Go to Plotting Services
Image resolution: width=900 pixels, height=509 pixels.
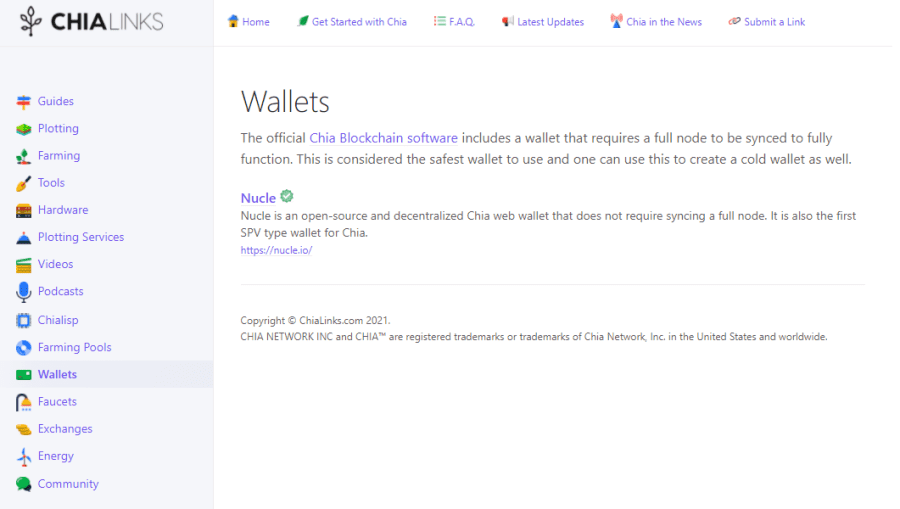pos(81,237)
